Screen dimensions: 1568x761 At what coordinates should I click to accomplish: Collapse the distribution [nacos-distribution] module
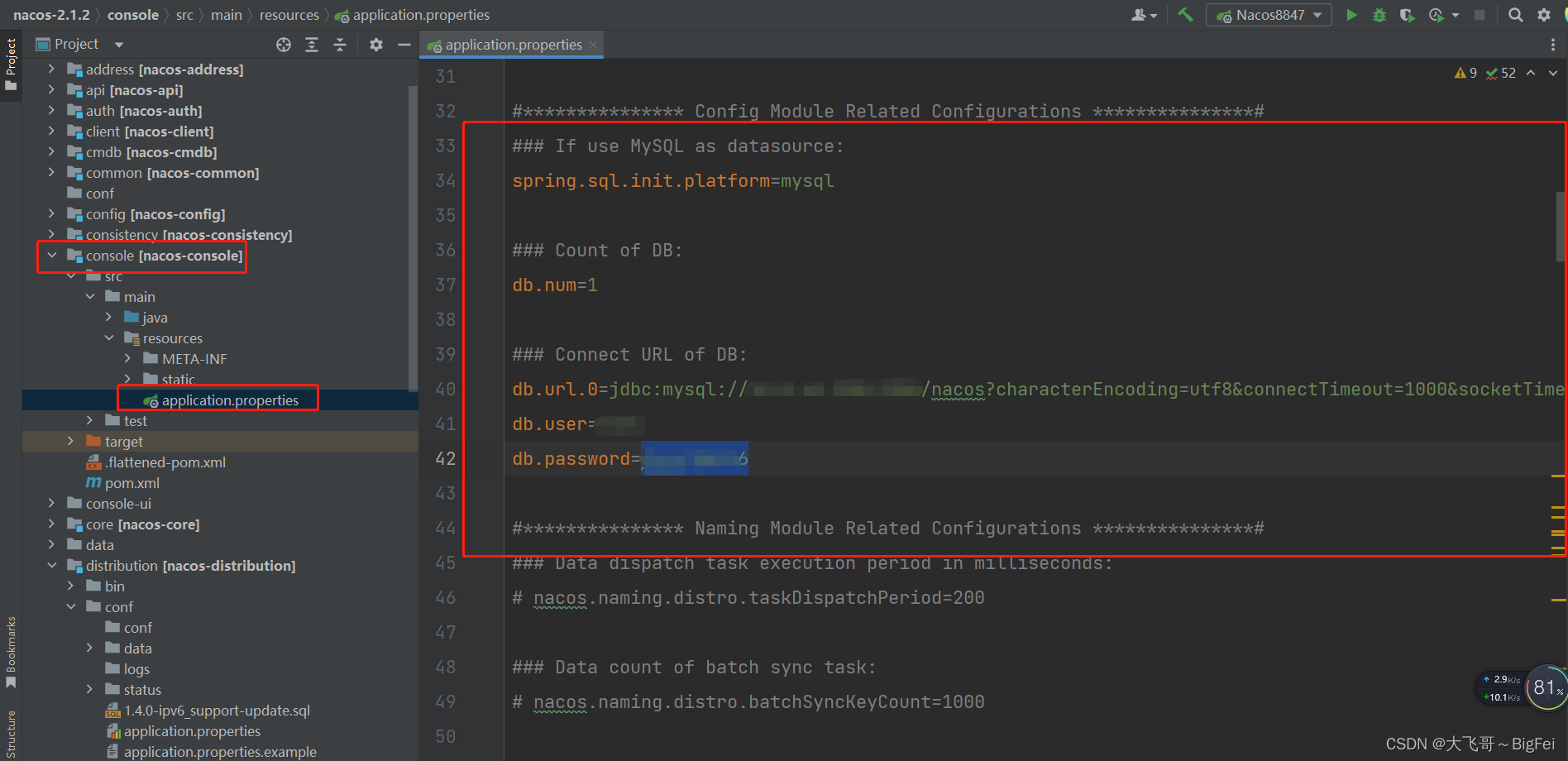pos(51,566)
